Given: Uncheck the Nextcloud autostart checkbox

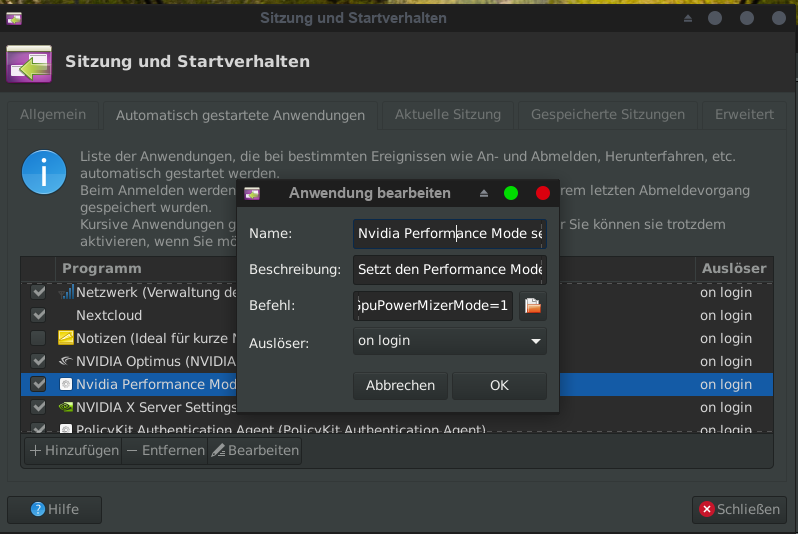Looking at the screenshot, I should [x=38, y=315].
